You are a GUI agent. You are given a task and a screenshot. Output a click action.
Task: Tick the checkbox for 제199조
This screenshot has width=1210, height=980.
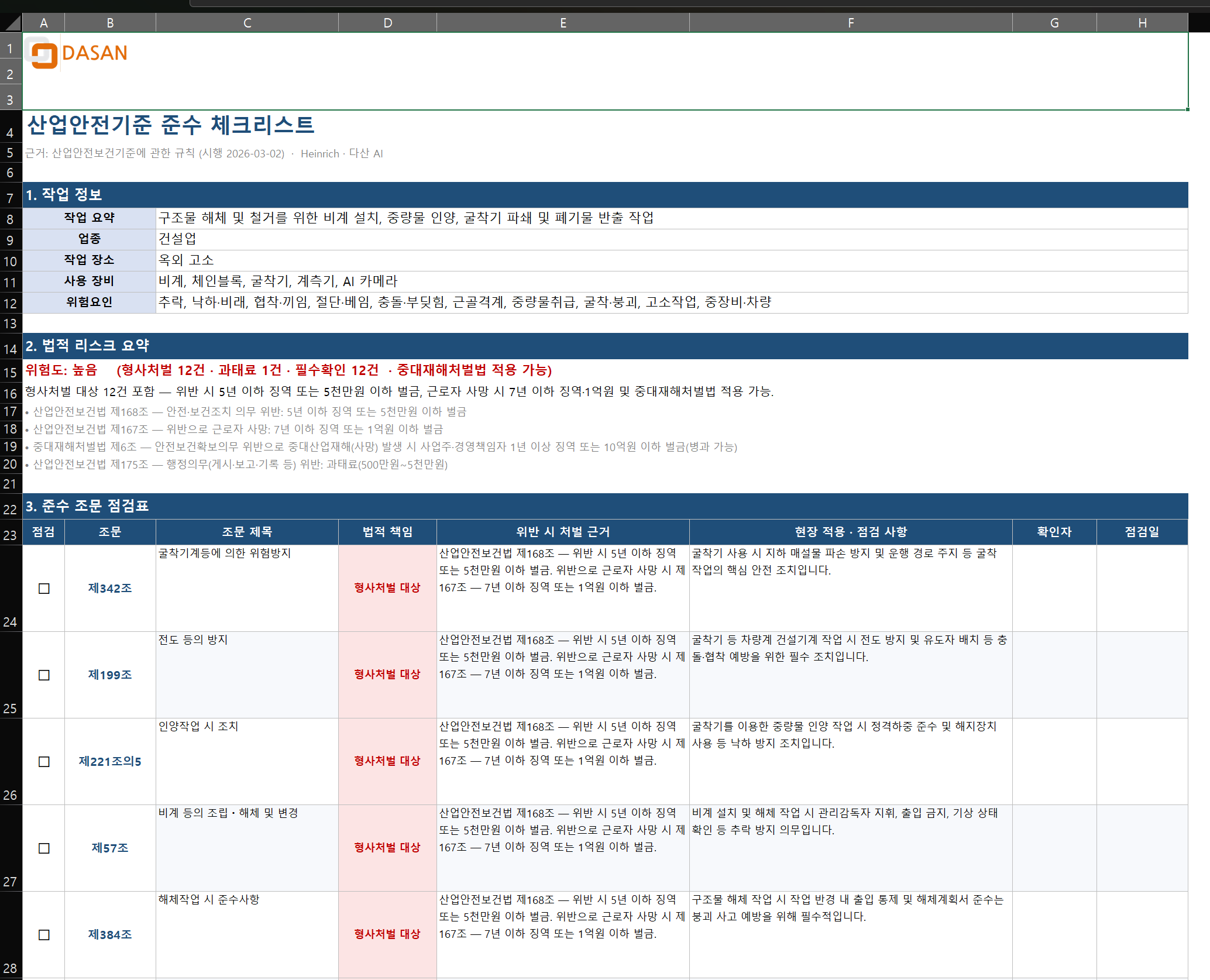tap(44, 675)
